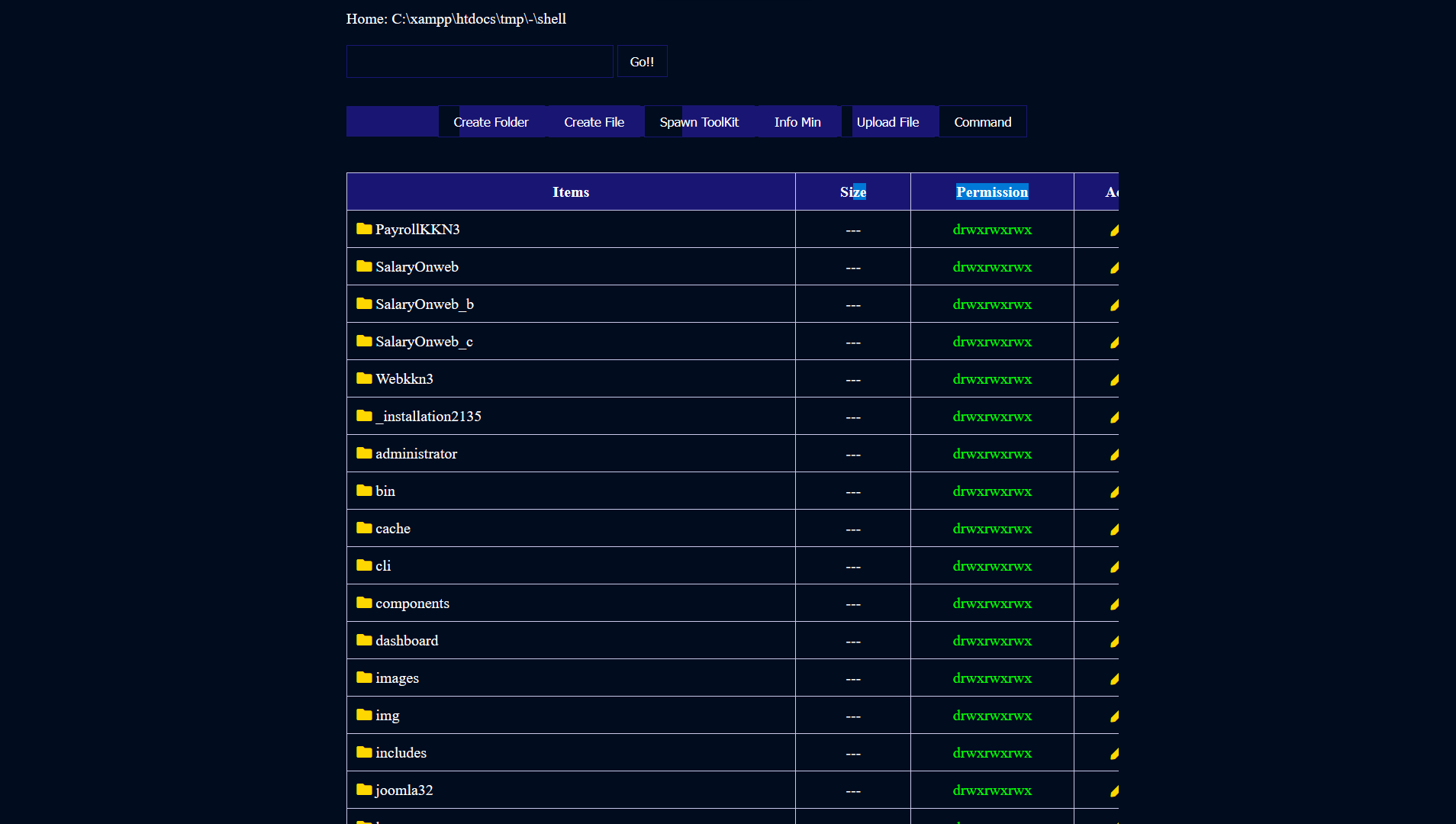Click the PayrollKKN3 folder icon

tap(364, 229)
